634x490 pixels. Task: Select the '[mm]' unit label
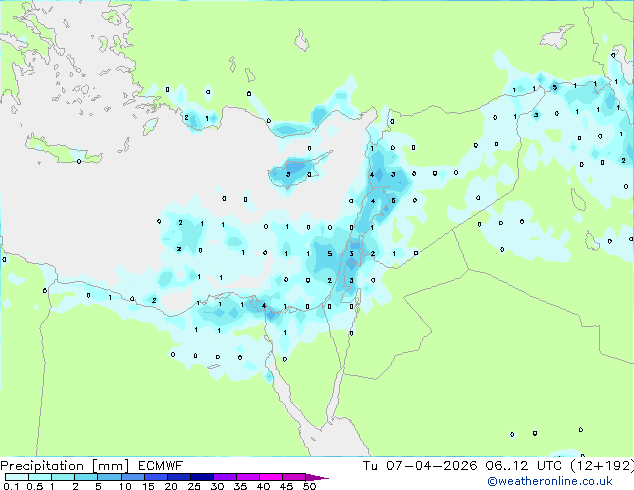(110, 466)
